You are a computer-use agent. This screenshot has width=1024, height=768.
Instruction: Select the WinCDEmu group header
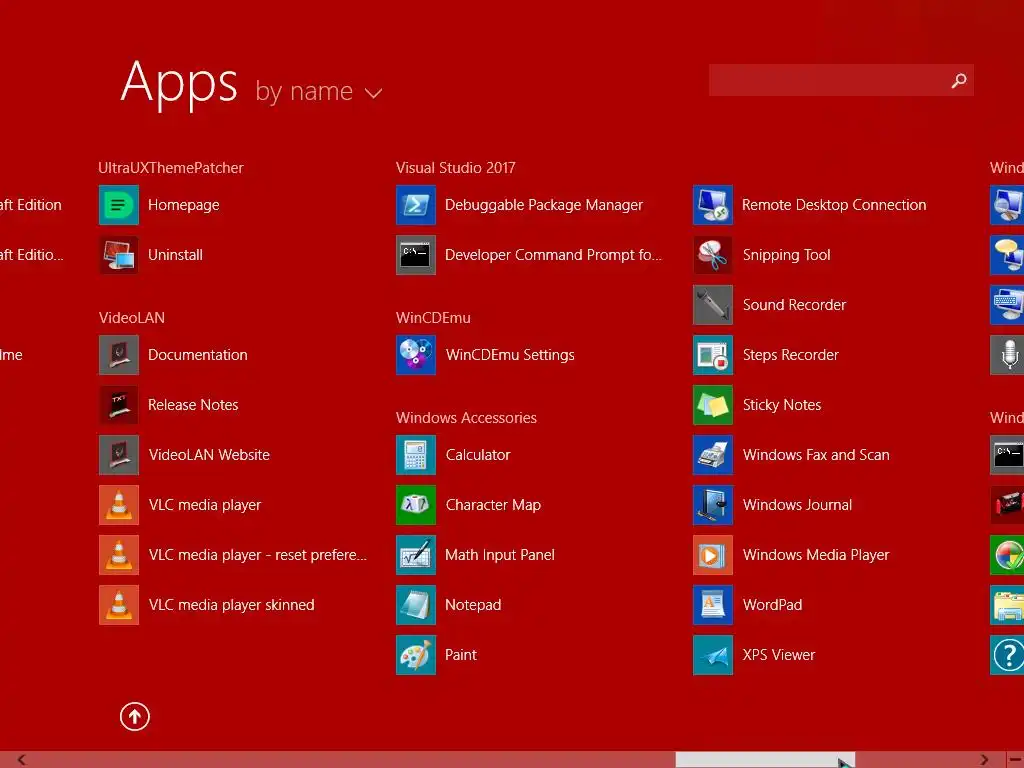coord(433,318)
